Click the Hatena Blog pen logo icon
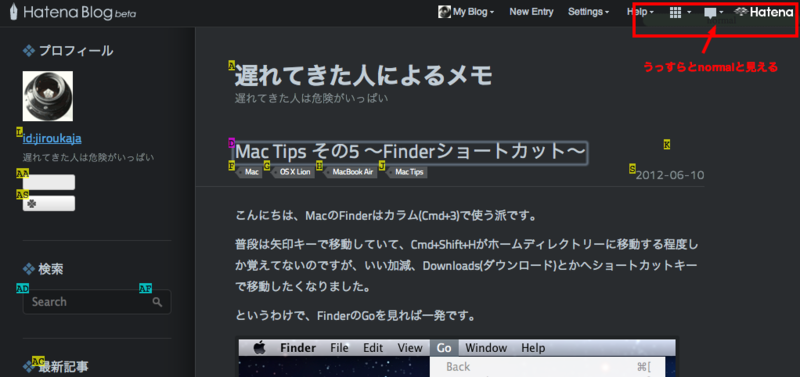Viewport: 800px width, 377px height. tap(13, 11)
